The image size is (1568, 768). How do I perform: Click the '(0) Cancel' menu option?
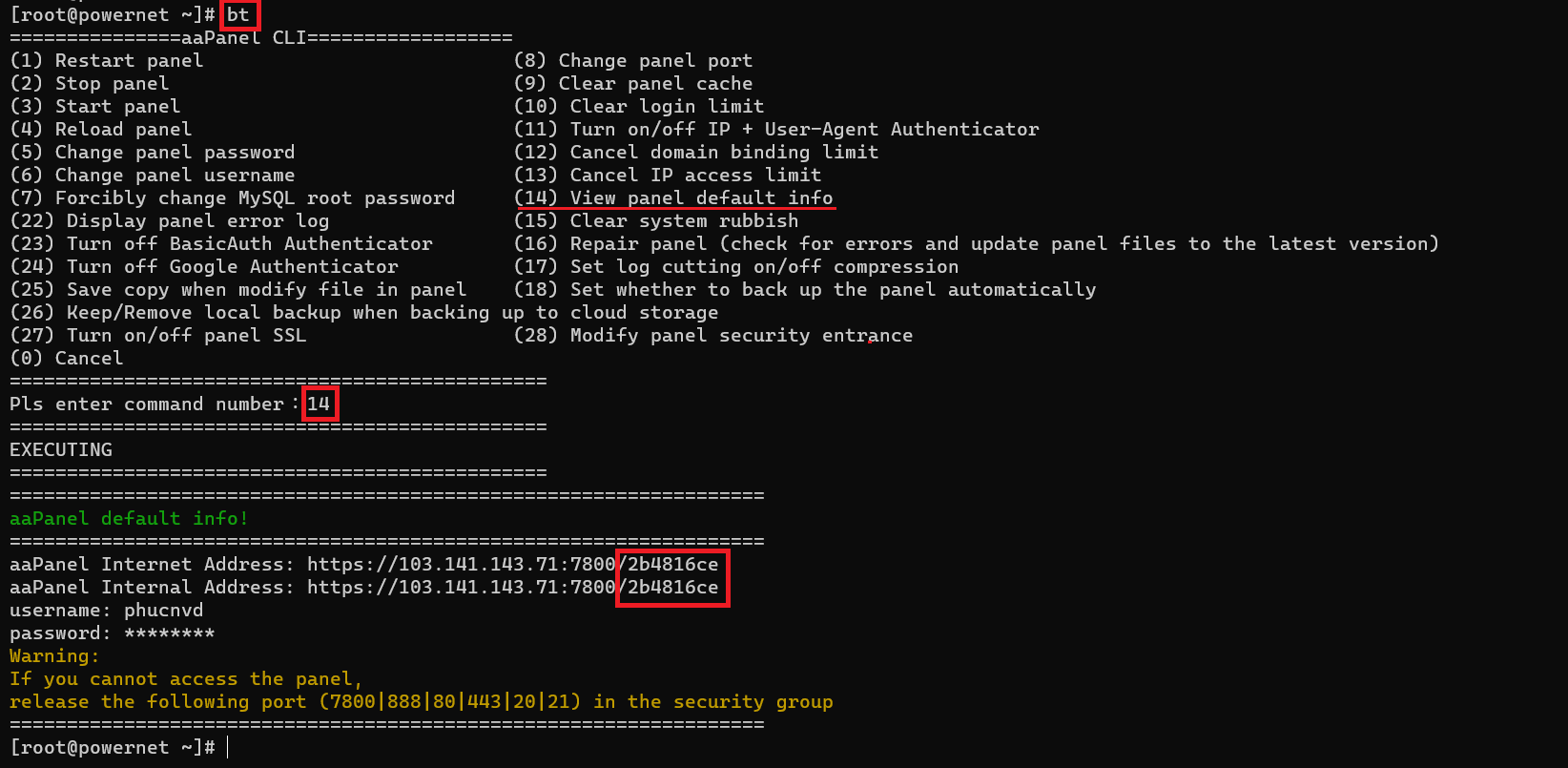coord(66,358)
